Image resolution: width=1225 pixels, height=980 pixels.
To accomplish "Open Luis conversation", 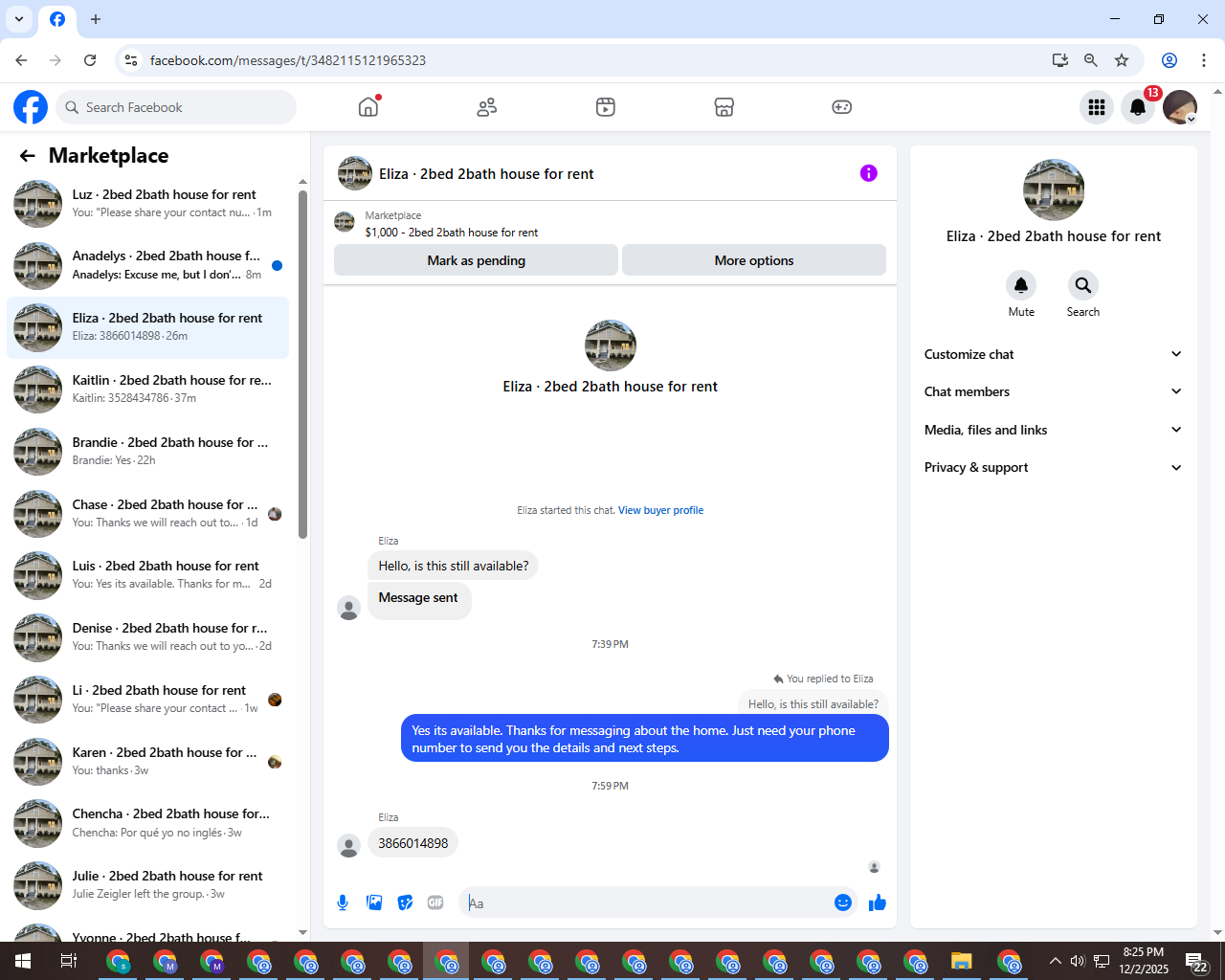I will tap(148, 575).
